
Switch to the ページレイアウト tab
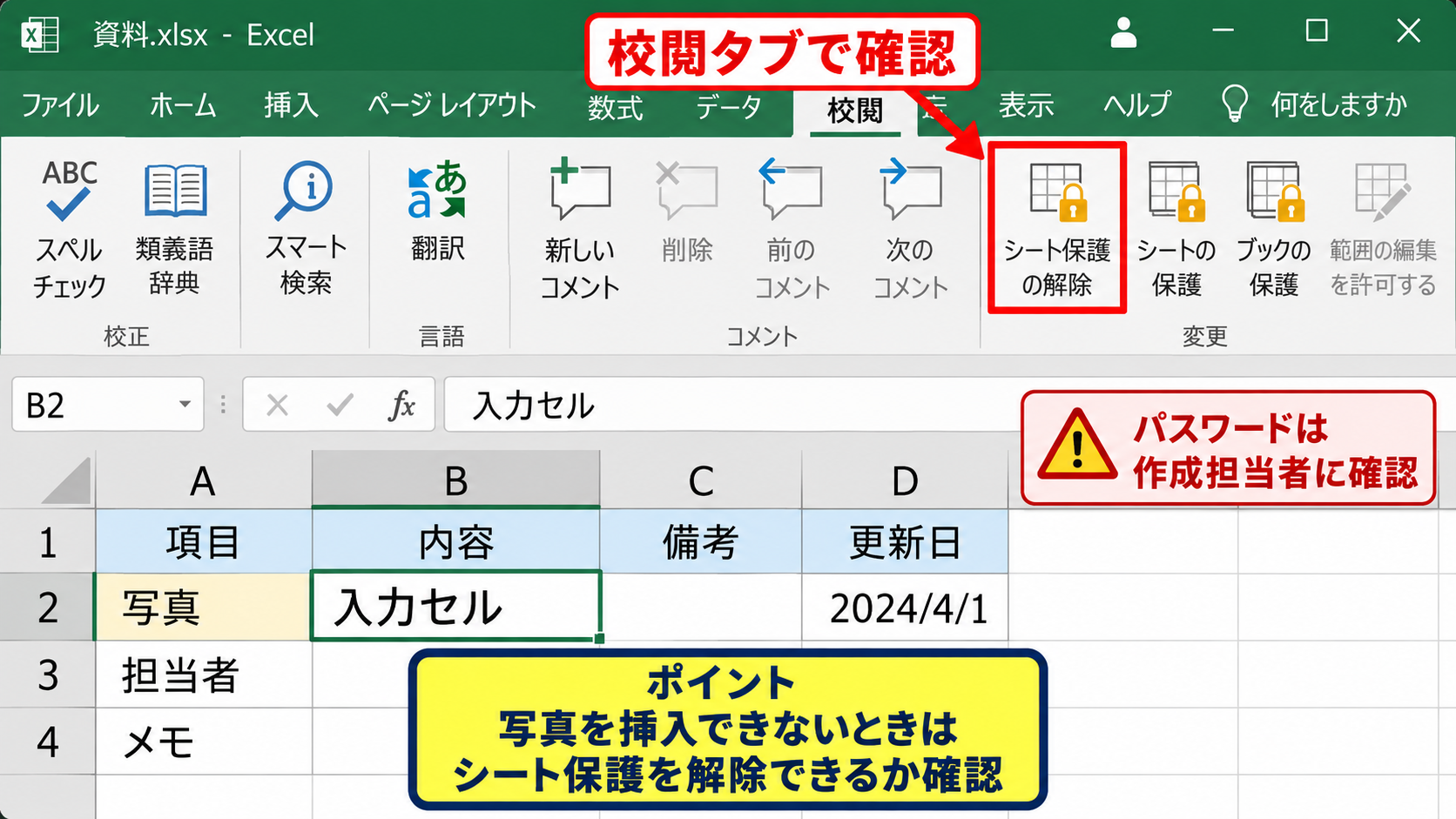coord(451,105)
